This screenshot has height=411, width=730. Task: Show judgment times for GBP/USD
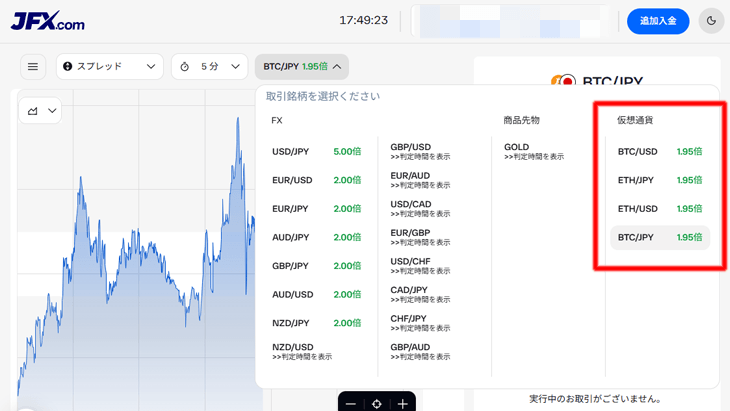coord(420,157)
